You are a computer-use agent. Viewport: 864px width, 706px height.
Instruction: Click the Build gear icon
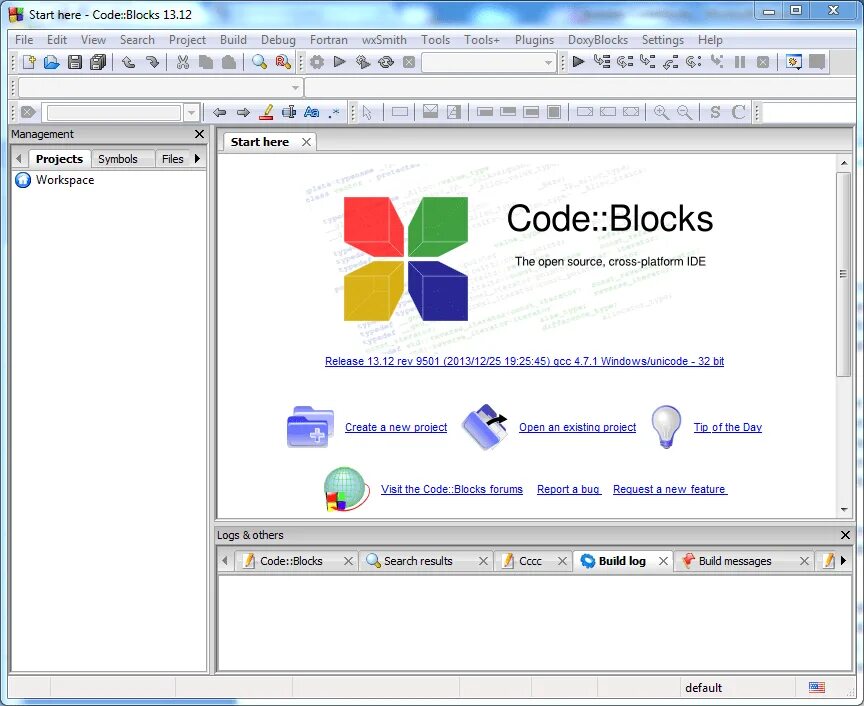[317, 62]
